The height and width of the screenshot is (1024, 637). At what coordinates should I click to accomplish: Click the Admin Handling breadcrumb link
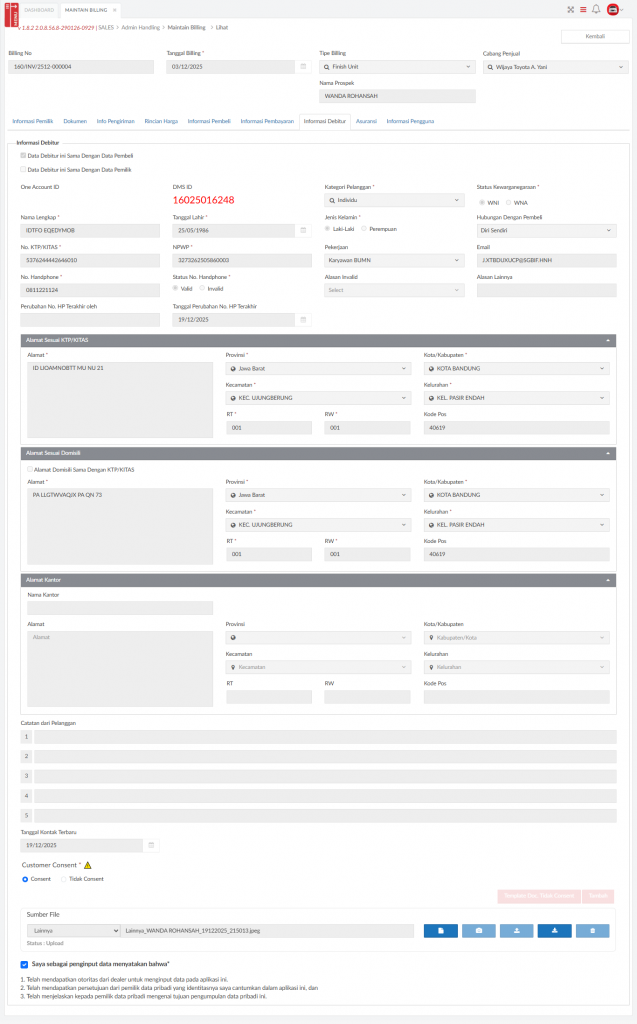click(x=141, y=28)
